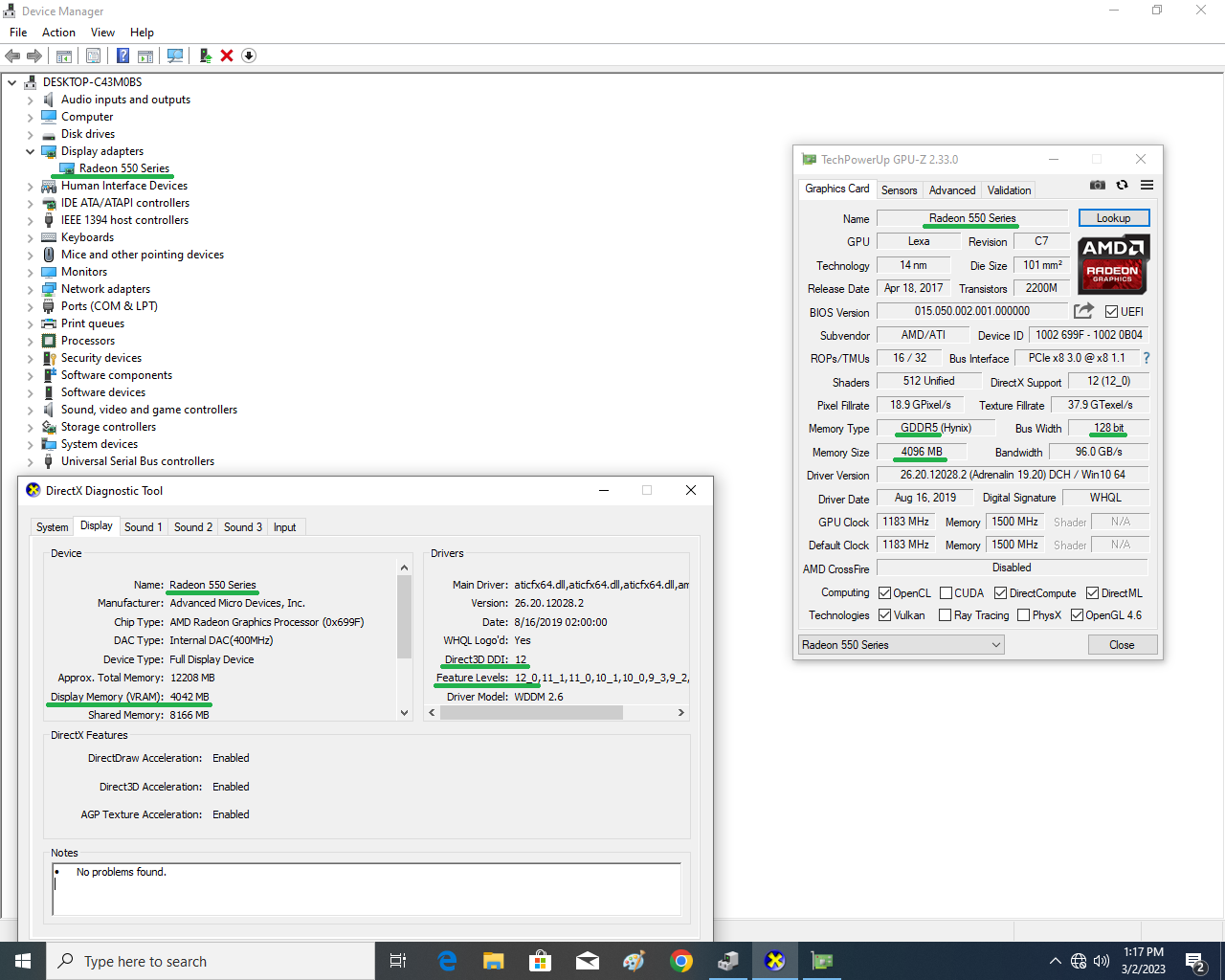
Task: Open Google Chrome from the taskbar
Action: [x=681, y=961]
